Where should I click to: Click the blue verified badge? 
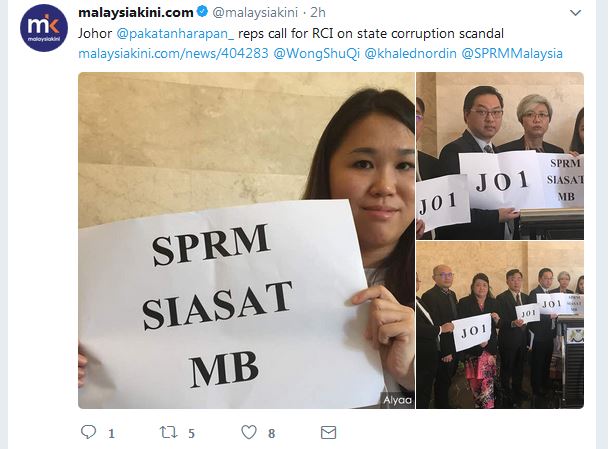202,12
